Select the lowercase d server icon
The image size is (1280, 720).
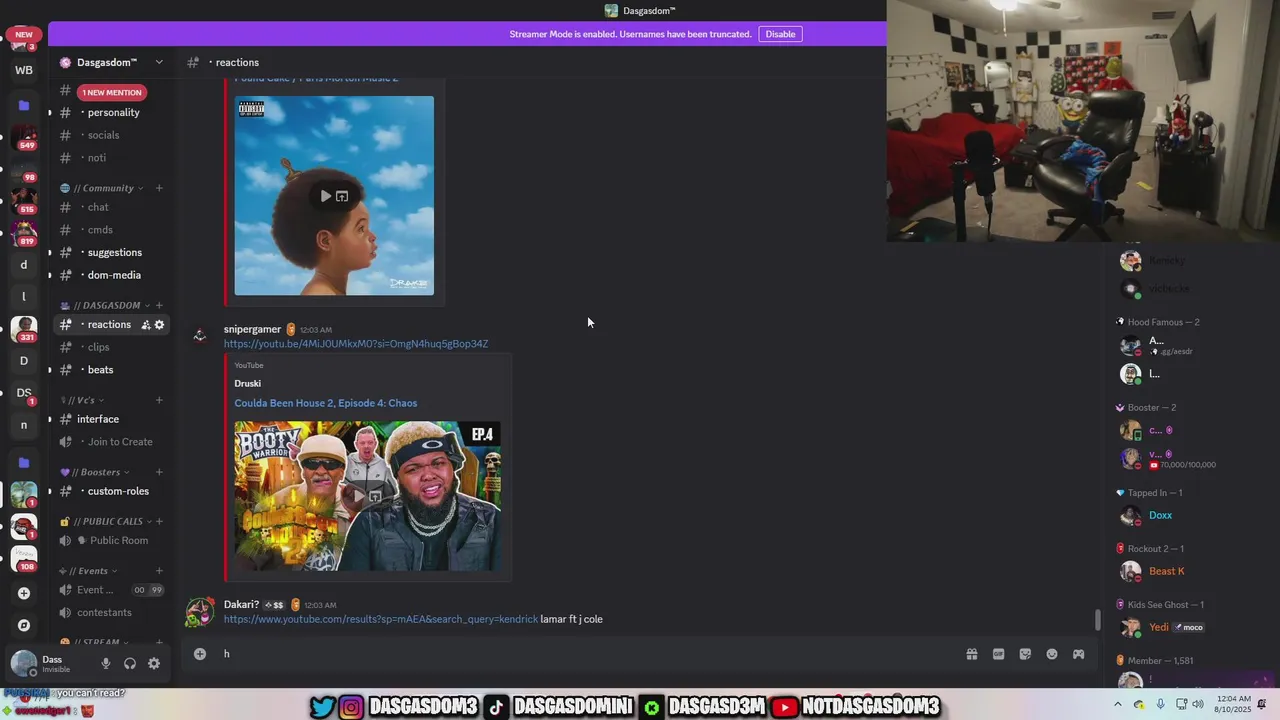[x=24, y=265]
